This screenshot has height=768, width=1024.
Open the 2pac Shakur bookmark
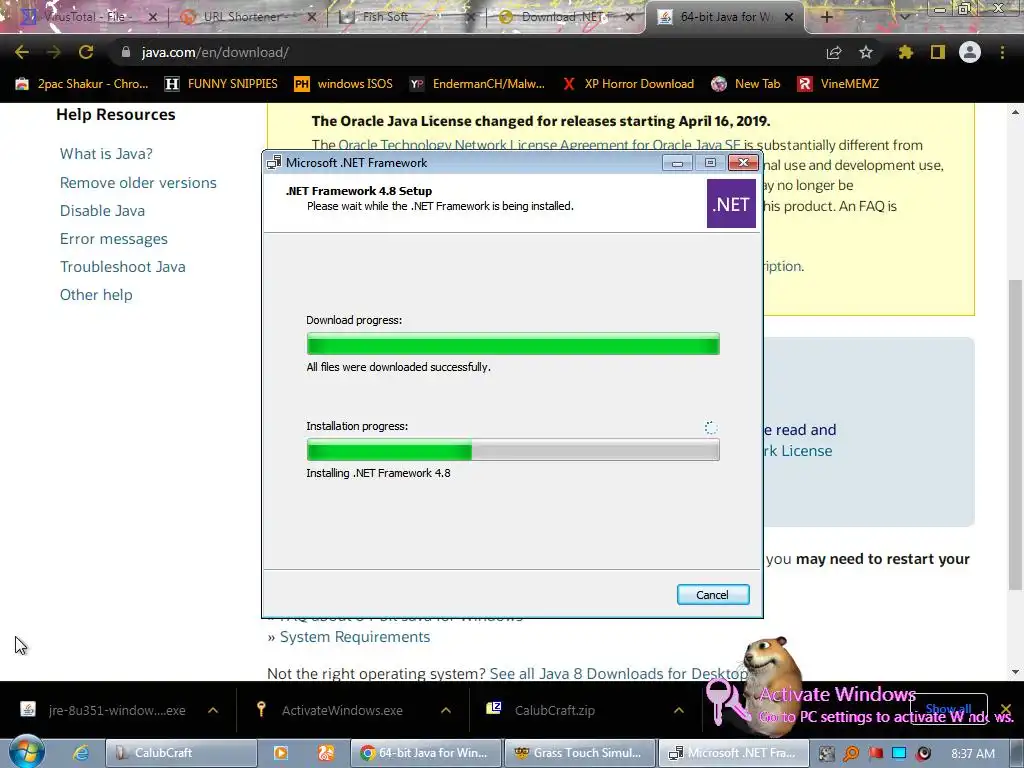82,84
